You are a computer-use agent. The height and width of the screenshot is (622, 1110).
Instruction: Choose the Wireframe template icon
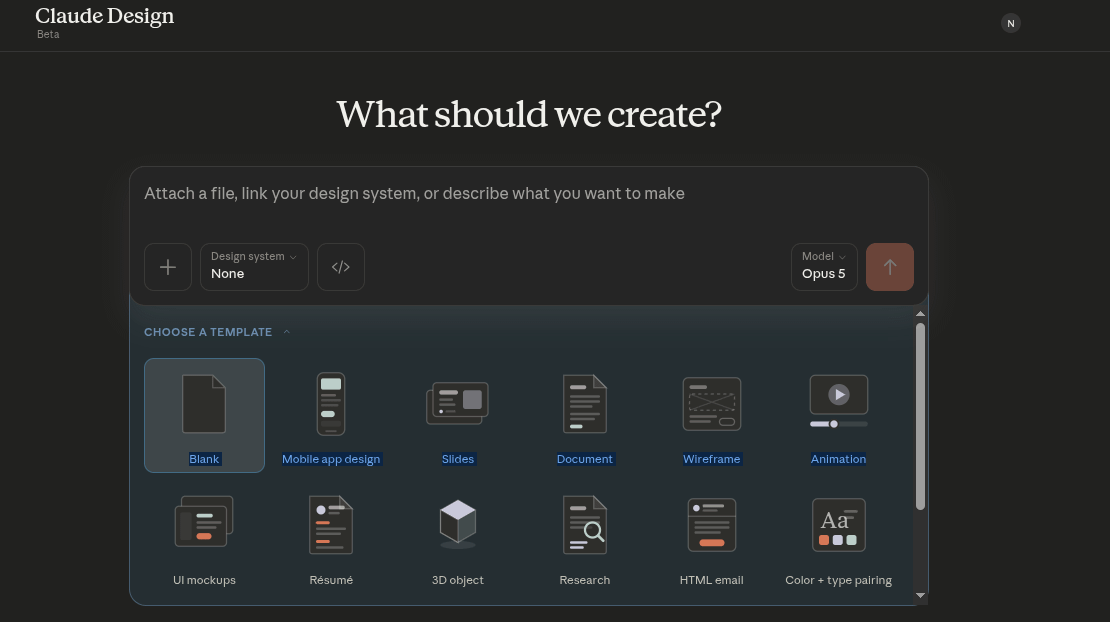(x=711, y=403)
